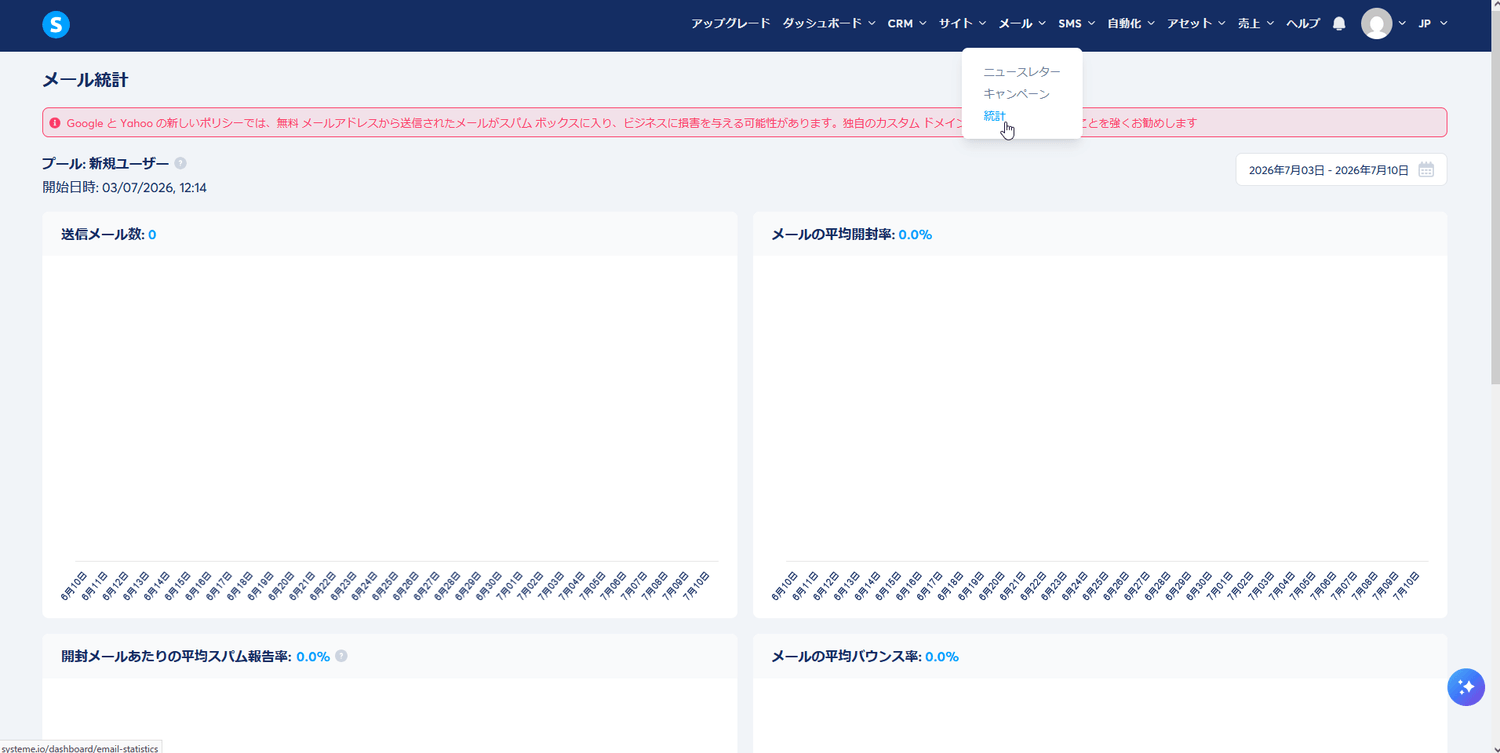Screen dimensions: 1500x753
Task: Open the notifications bell
Action: click(1339, 23)
